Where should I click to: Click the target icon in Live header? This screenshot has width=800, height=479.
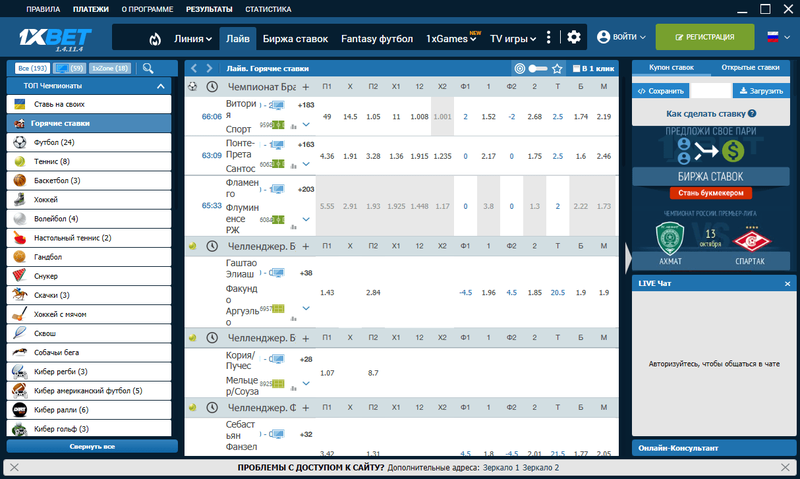point(519,68)
